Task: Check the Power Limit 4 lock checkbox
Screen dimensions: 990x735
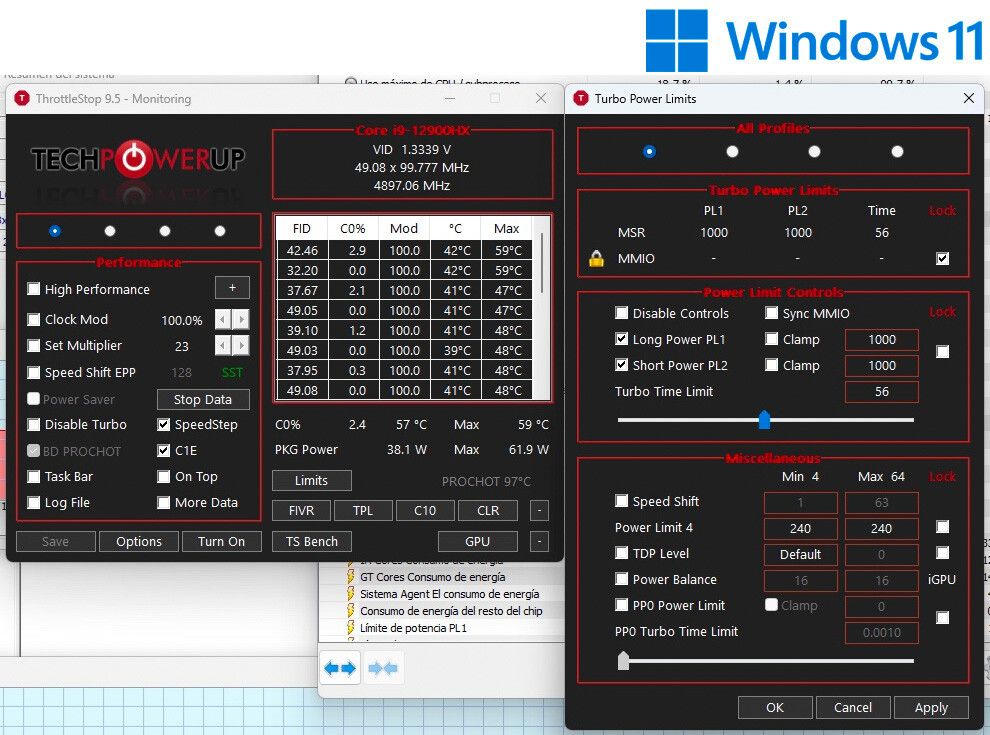Action: [x=943, y=527]
